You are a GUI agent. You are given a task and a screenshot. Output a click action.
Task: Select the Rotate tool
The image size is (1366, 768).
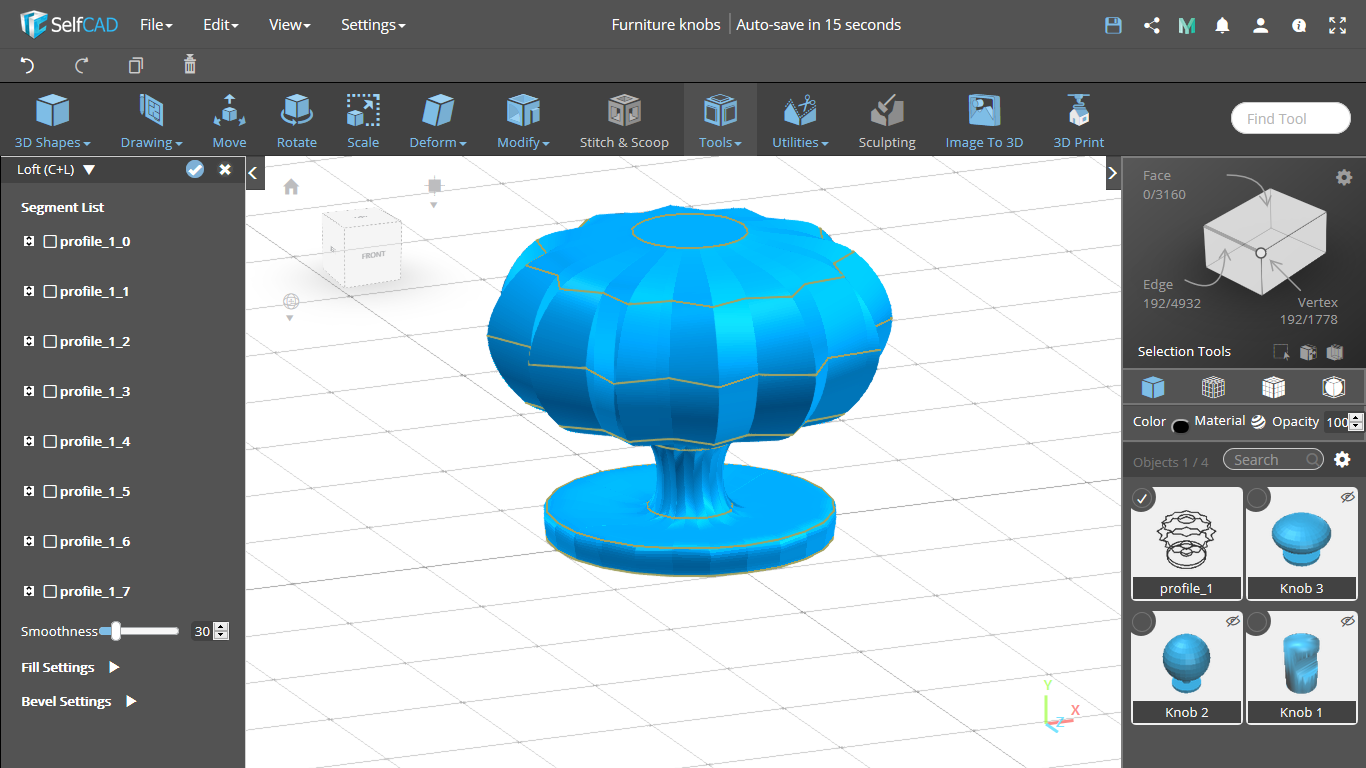(x=297, y=121)
